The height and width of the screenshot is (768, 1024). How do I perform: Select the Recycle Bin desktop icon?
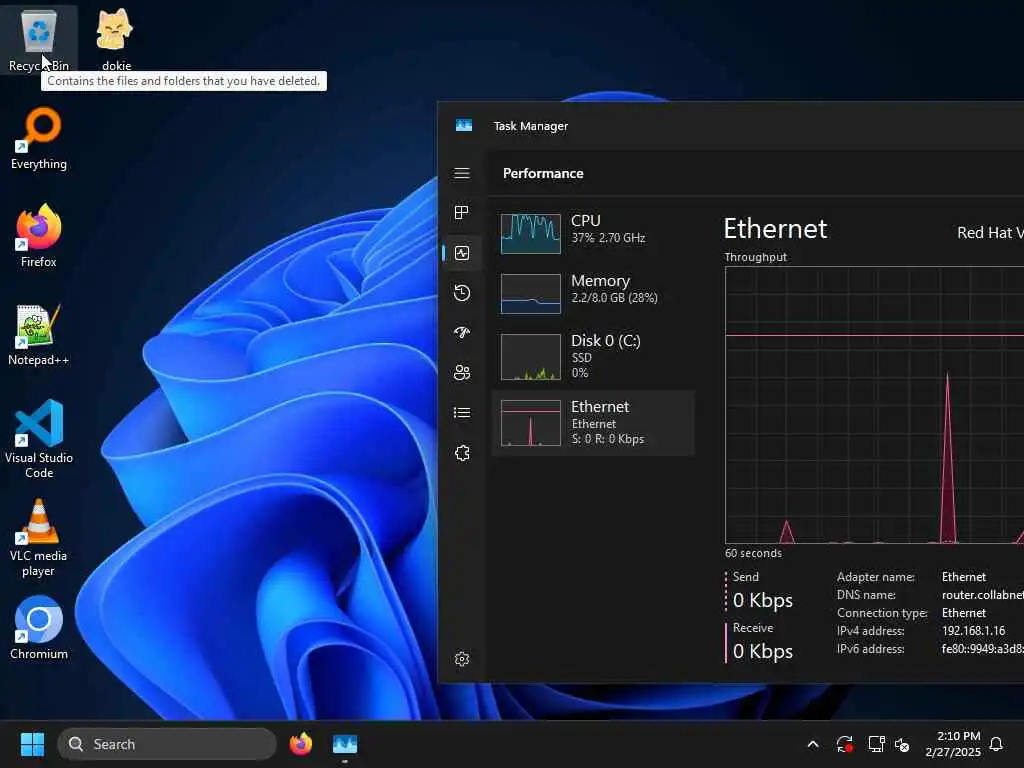39,38
